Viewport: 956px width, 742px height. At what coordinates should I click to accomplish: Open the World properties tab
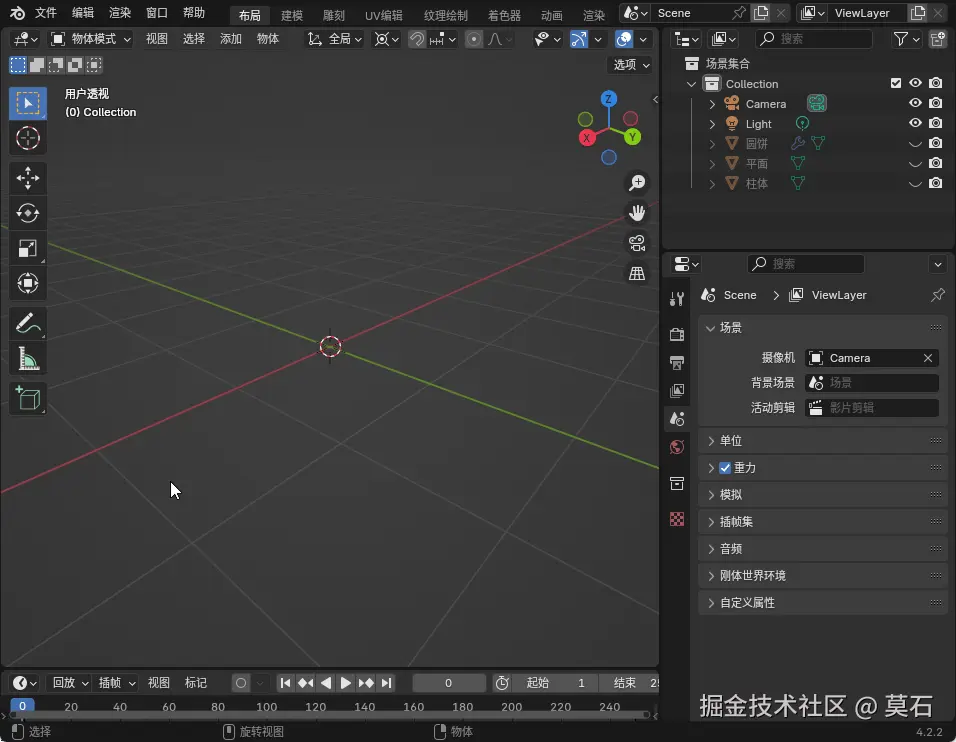click(677, 447)
